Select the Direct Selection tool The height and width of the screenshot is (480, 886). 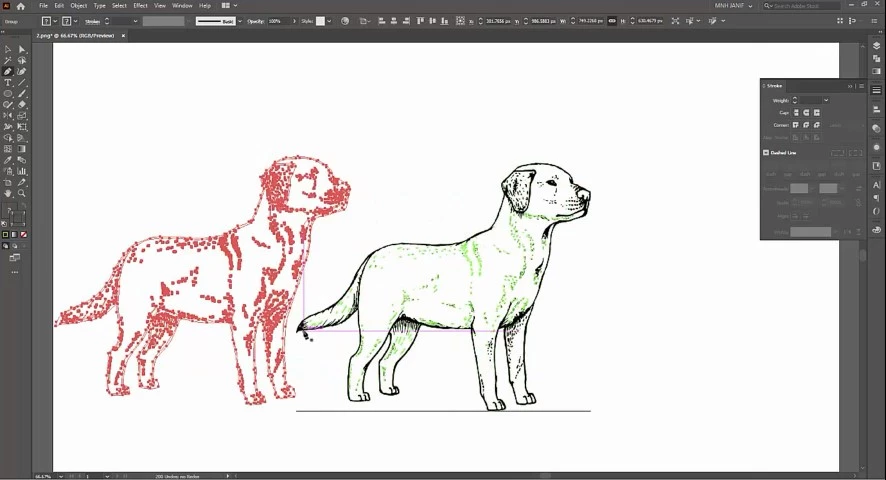pyautogui.click(x=21, y=50)
